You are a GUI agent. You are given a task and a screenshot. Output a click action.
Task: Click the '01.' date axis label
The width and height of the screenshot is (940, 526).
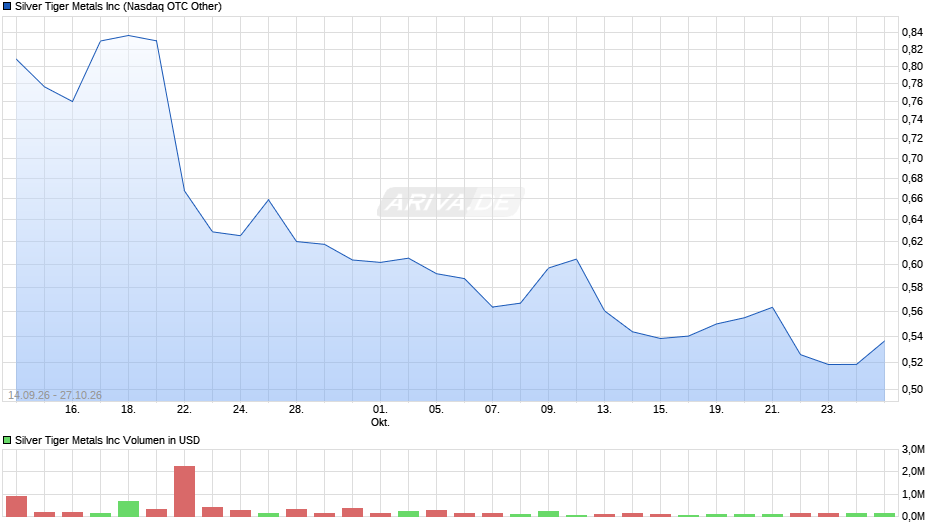click(380, 410)
